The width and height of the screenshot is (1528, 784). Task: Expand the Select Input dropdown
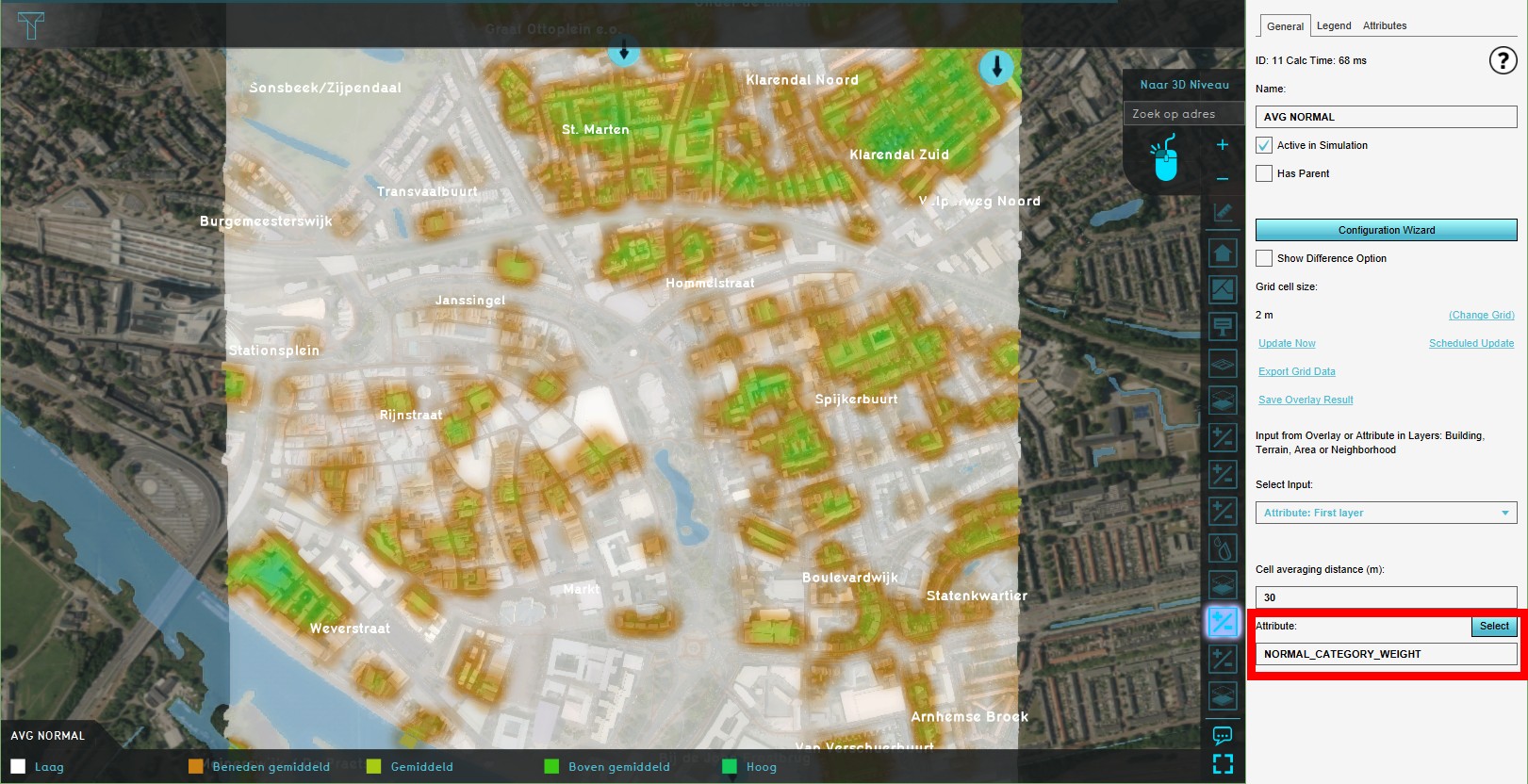(1386, 513)
